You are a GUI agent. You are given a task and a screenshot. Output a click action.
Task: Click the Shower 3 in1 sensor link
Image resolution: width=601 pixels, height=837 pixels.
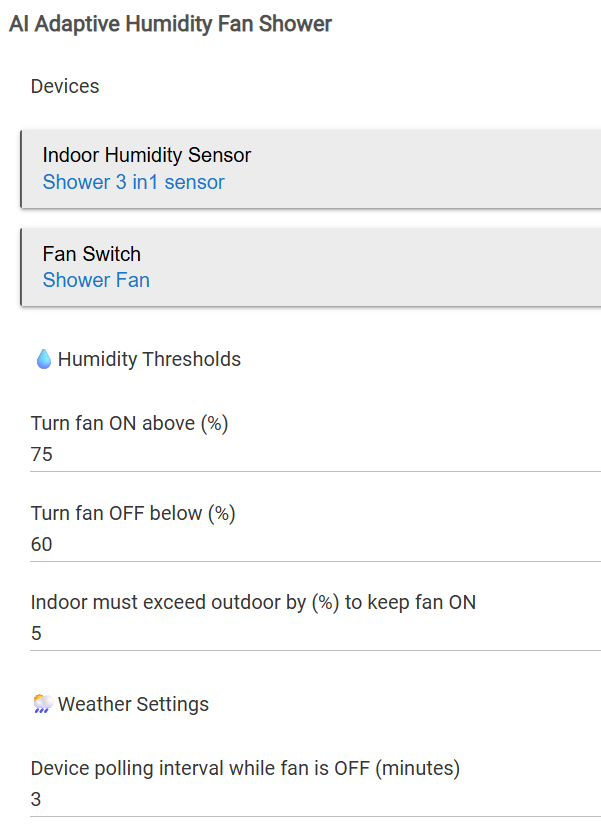tap(133, 182)
